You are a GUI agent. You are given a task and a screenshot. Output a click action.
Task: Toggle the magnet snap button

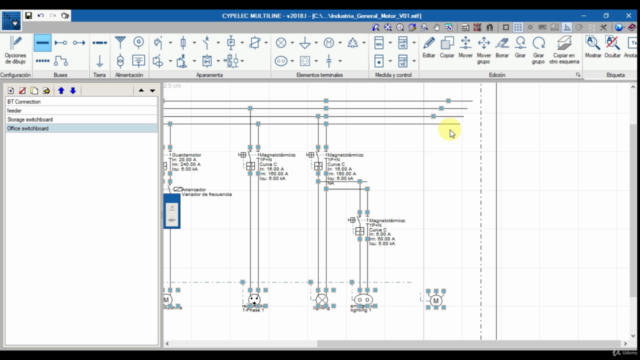pyautogui.click(x=489, y=27)
